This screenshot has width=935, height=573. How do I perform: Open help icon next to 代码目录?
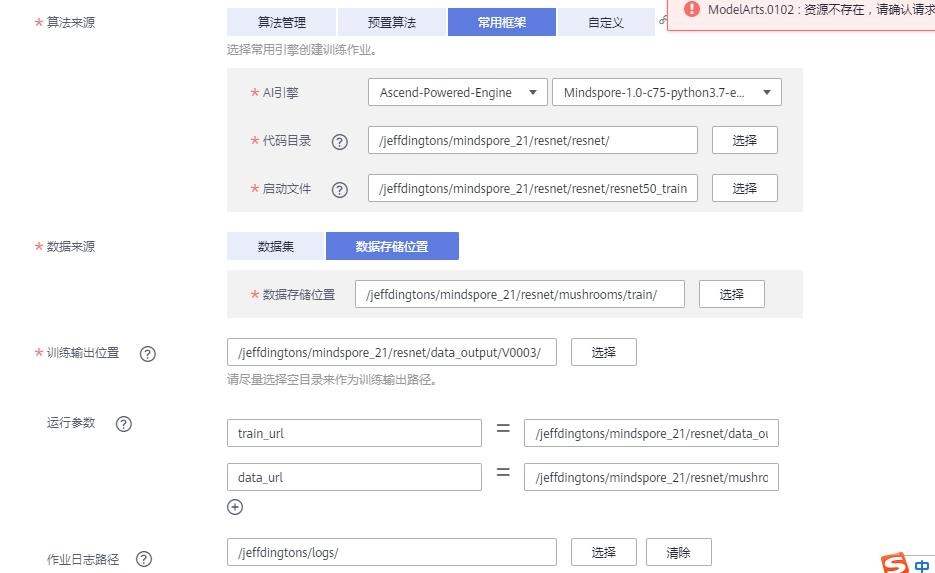[x=340, y=142]
